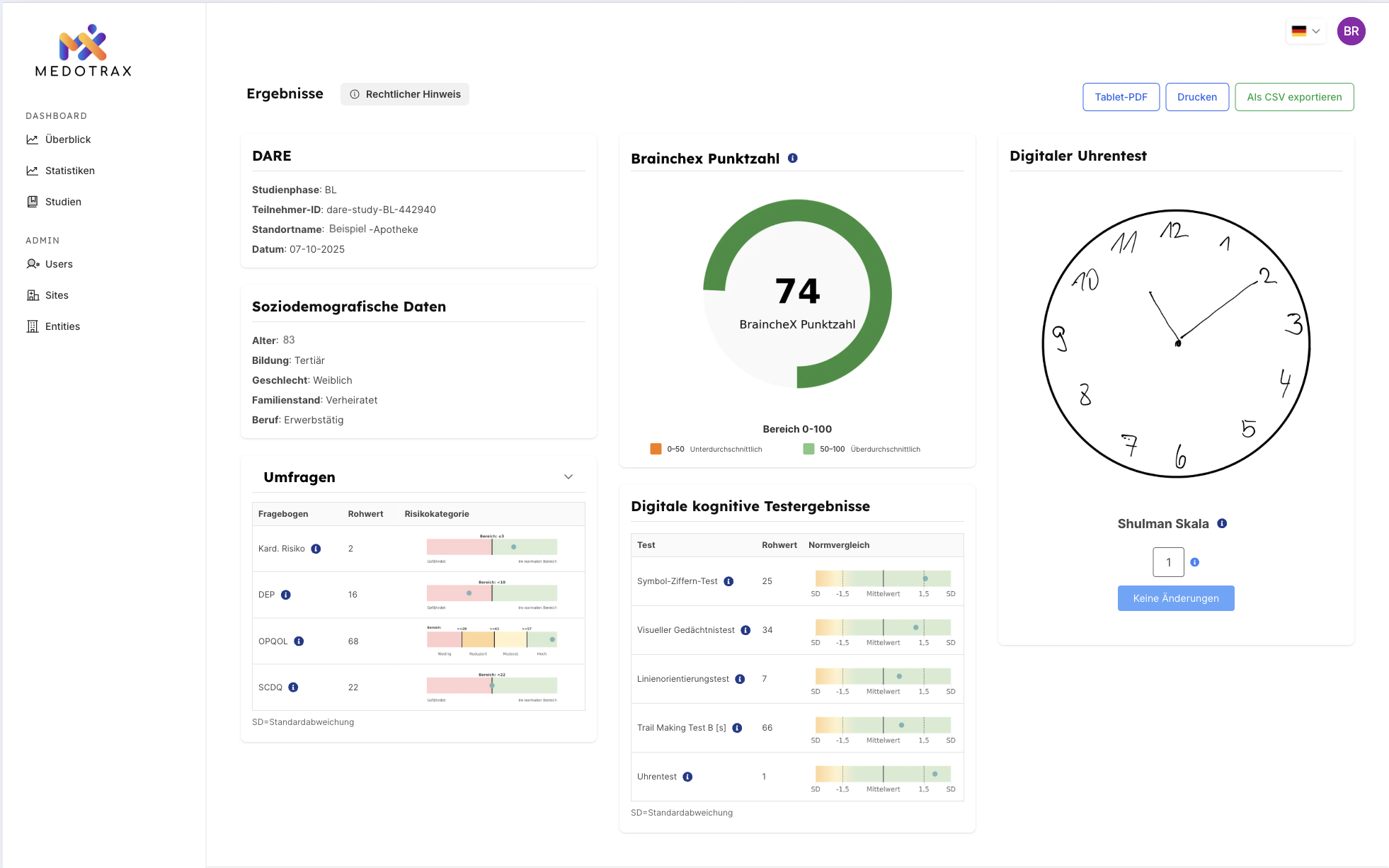Edit the Shulman Skala score field
This screenshot has width=1389, height=868.
[x=1168, y=562]
